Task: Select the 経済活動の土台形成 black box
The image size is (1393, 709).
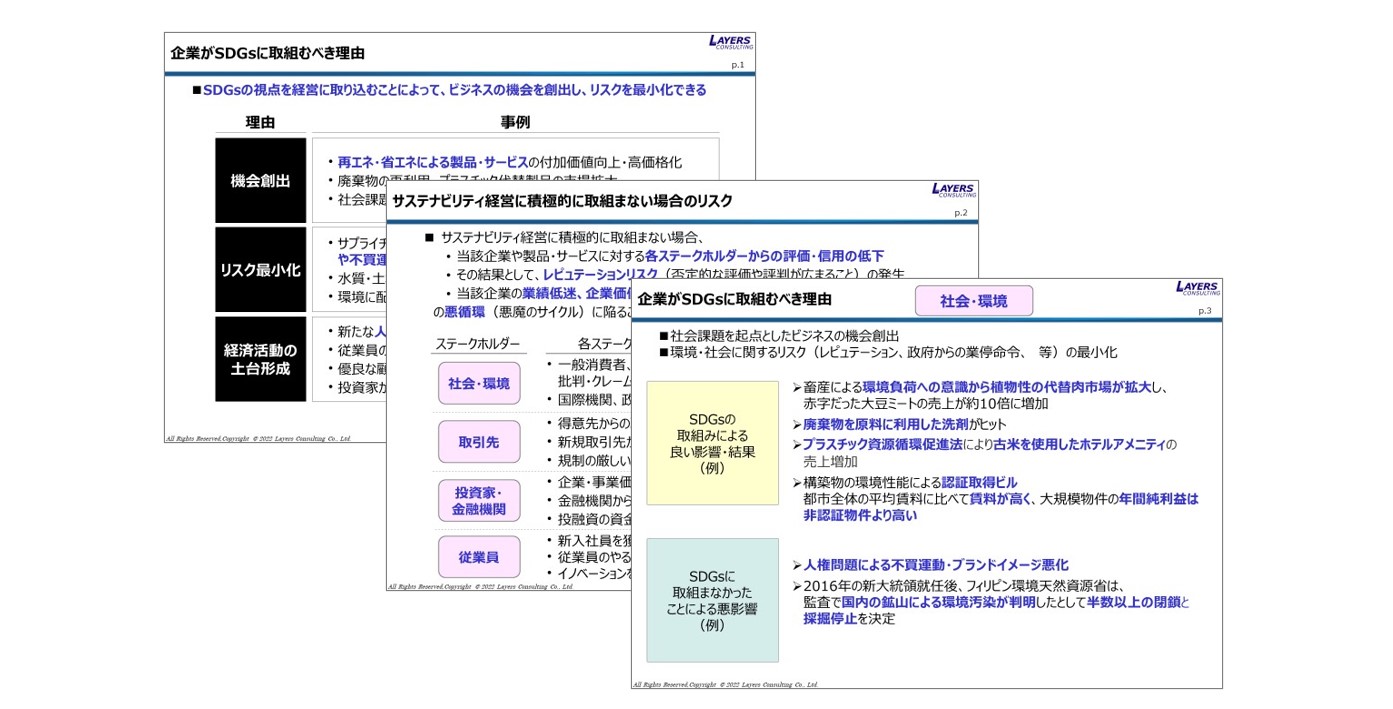Action: coord(260,359)
